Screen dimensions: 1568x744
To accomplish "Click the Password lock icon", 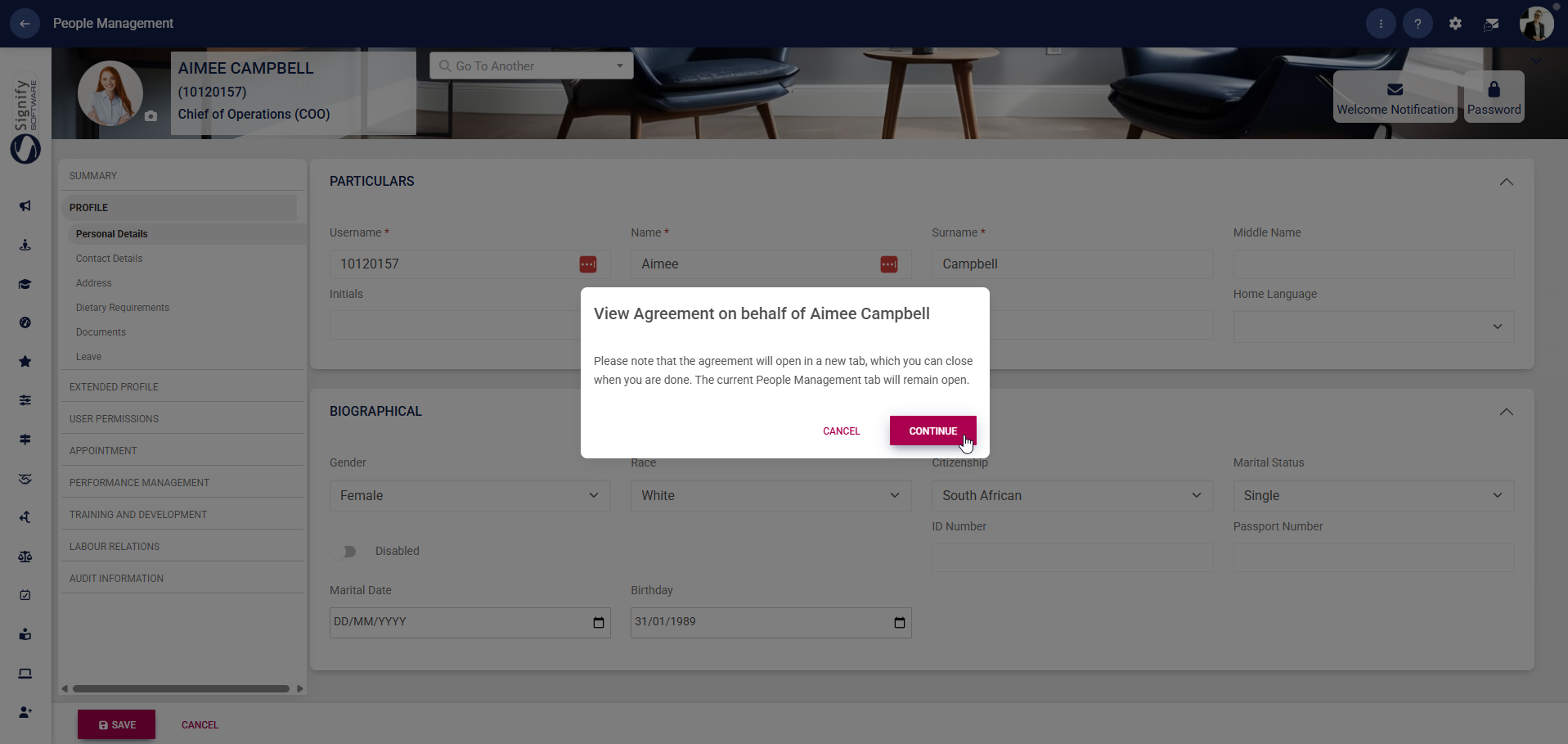I will click(x=1494, y=89).
